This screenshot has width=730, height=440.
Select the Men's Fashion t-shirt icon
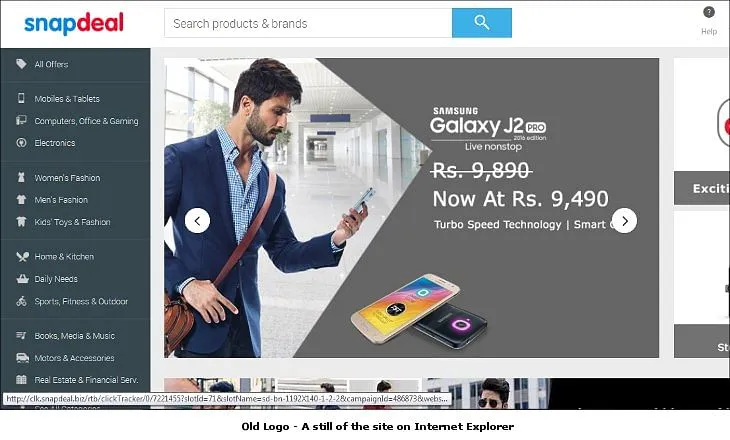pos(21,199)
